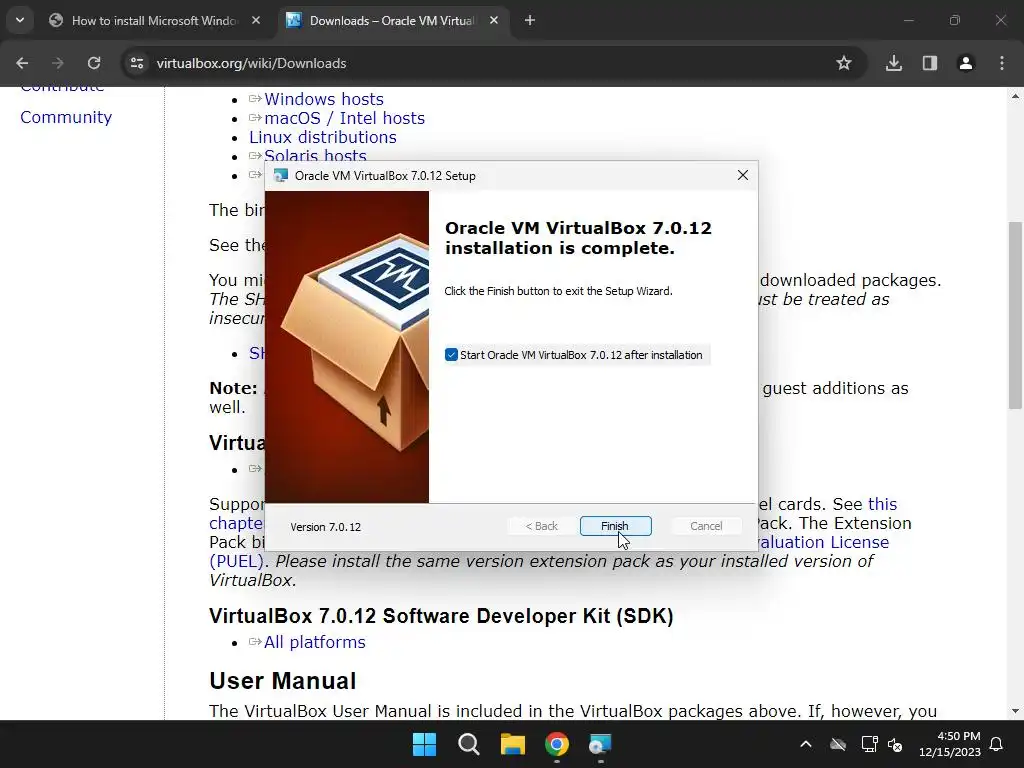Open the 'this' chapter link

pyautogui.click(x=882, y=504)
